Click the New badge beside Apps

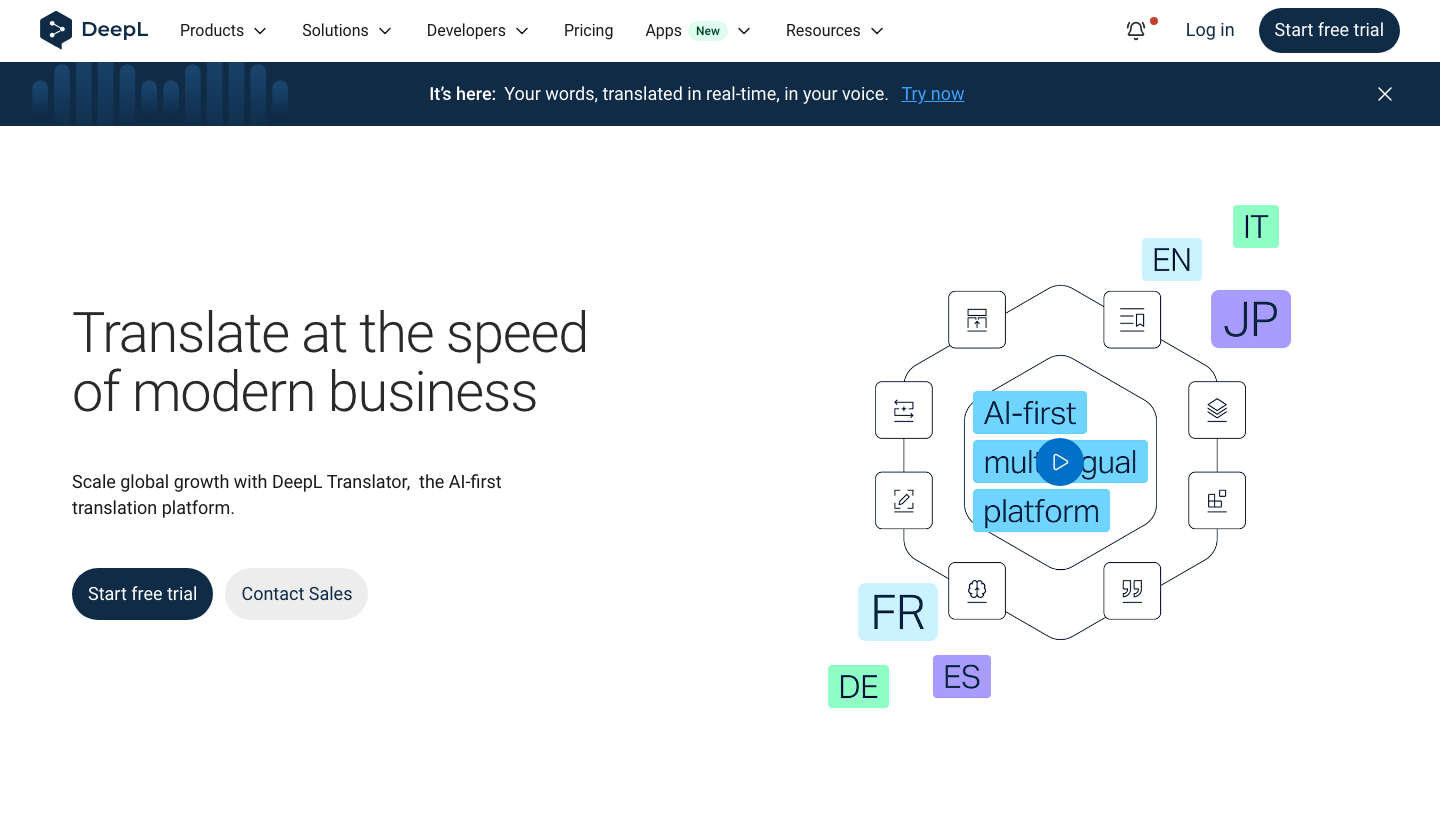[708, 31]
